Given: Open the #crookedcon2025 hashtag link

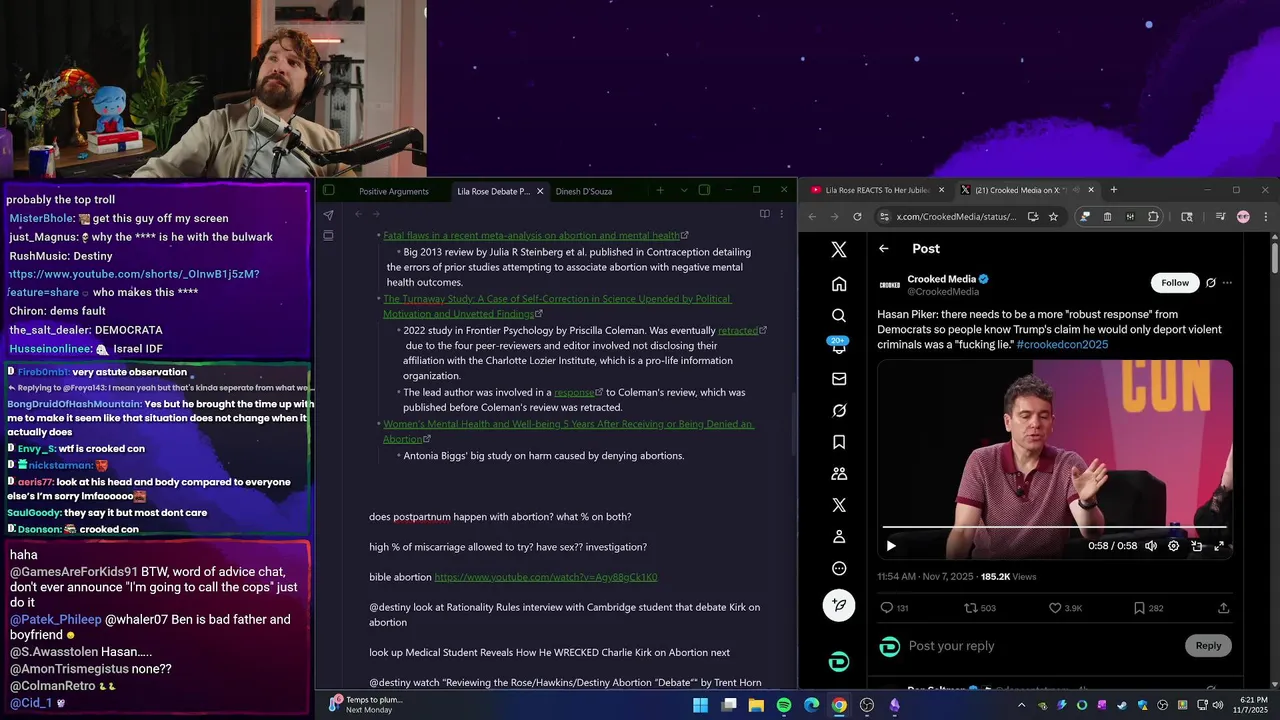Looking at the screenshot, I should (x=1062, y=344).
